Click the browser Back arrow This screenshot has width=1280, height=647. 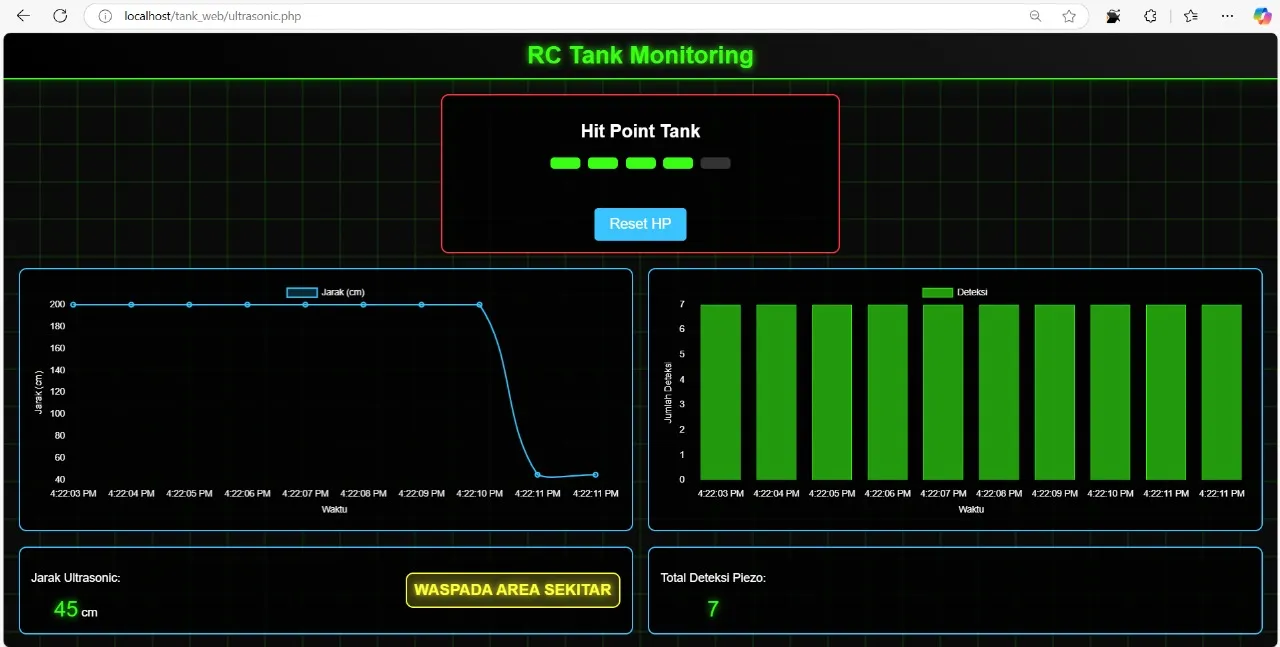pyautogui.click(x=24, y=16)
